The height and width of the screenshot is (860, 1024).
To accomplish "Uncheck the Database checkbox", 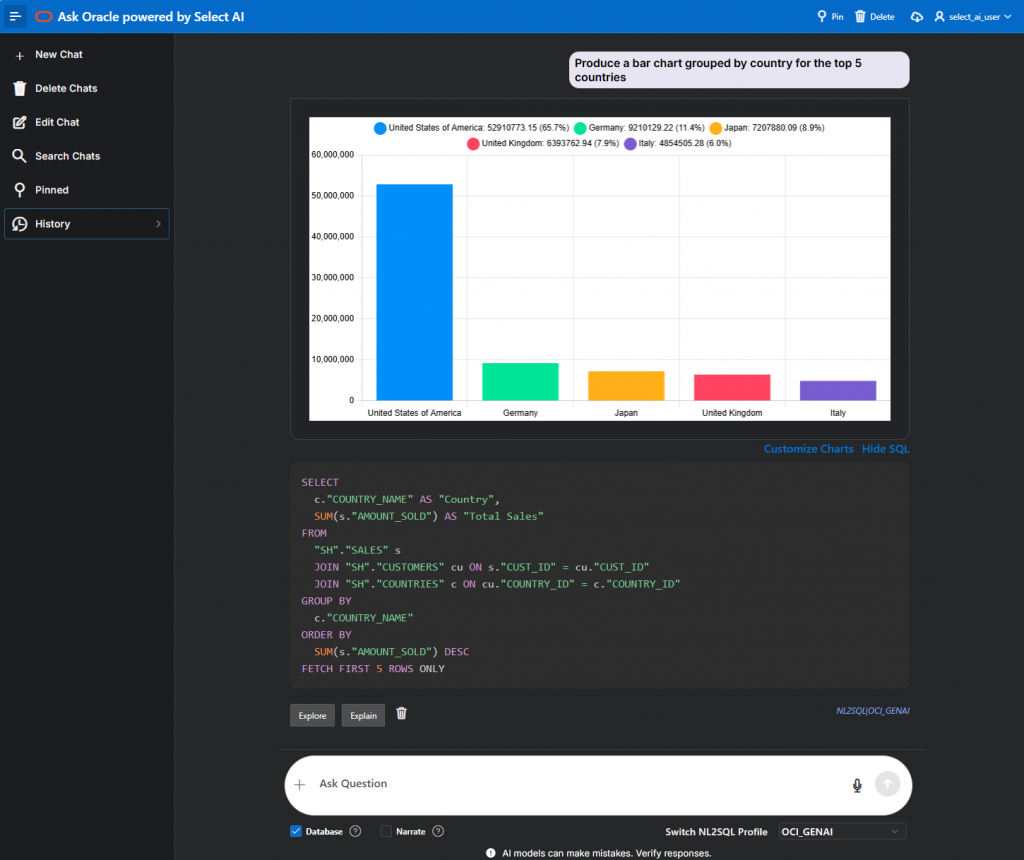I will 296,831.
